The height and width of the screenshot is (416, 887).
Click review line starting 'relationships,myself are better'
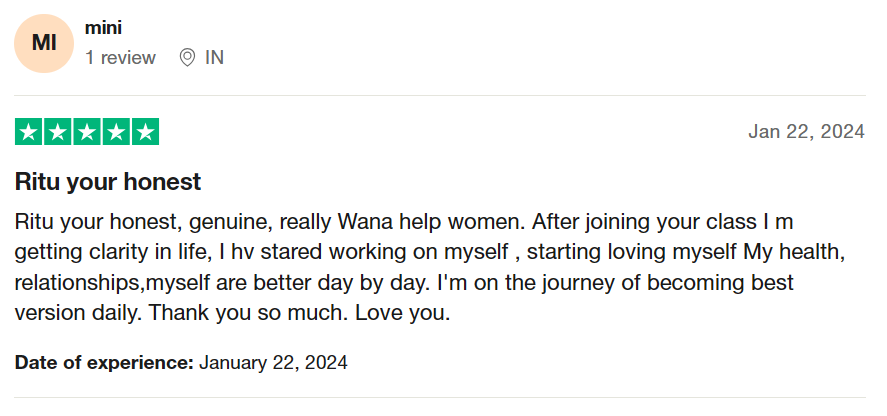click(404, 282)
